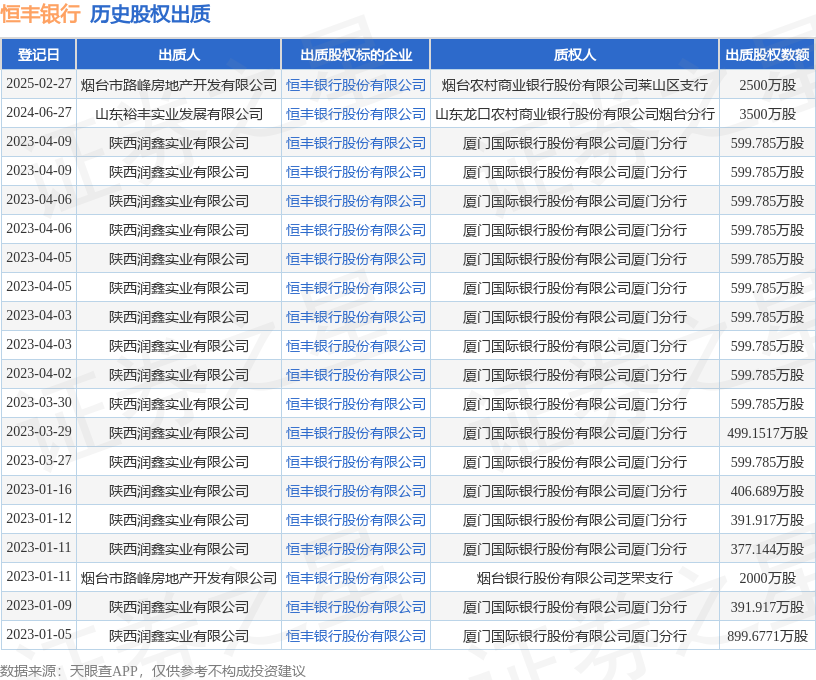816x680 pixels.
Task: Open 恒丰银行股份有限公司 link in 2023-03-29 row
Action: 356,433
